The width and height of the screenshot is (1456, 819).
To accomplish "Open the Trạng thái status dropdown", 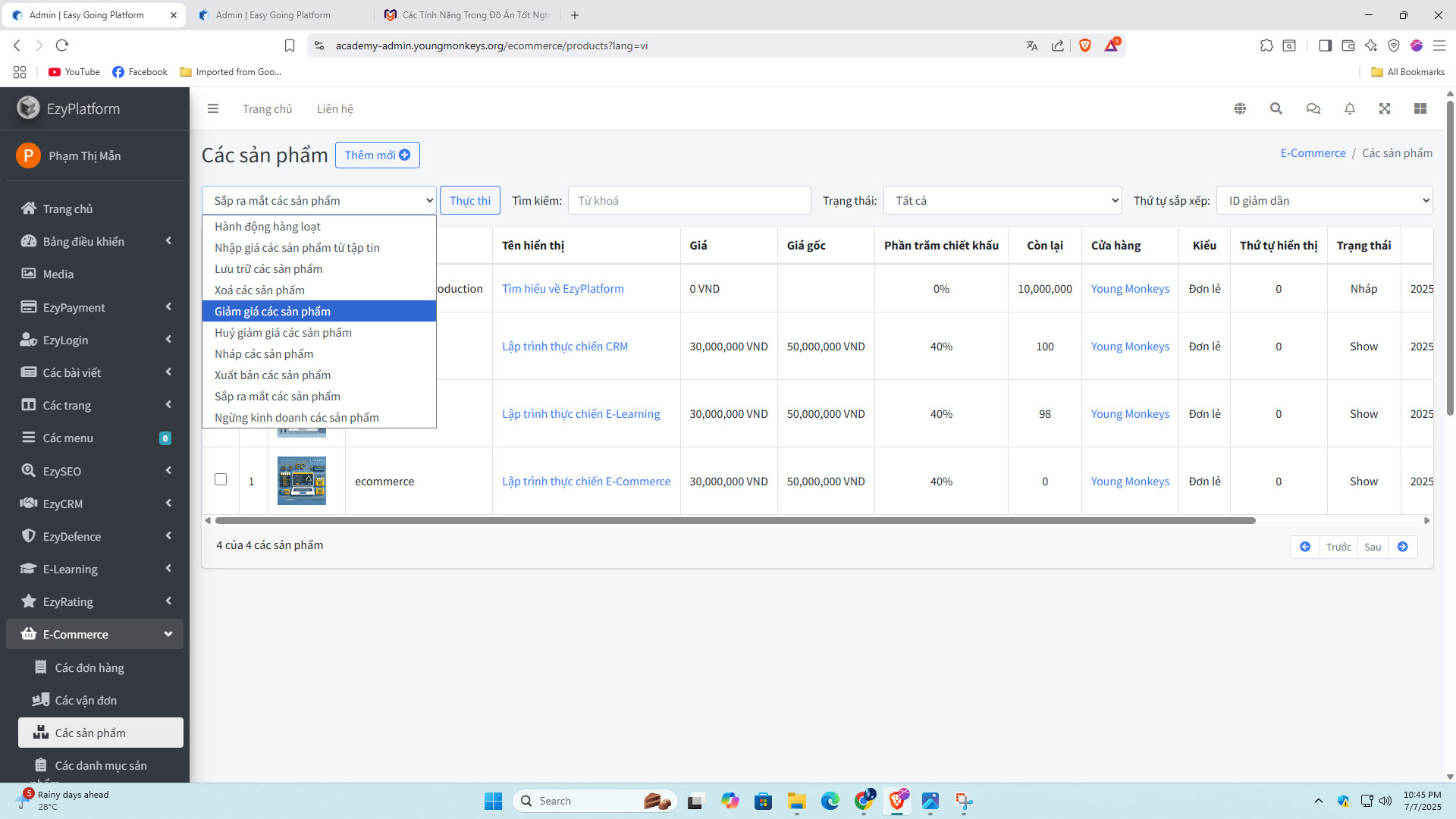I will click(x=1003, y=200).
